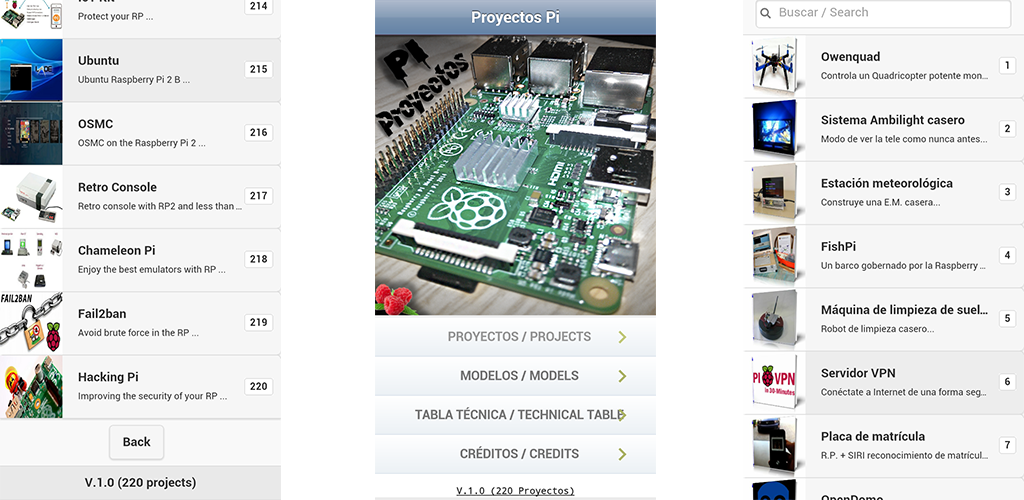Tap the Owenquad quadcopter thumbnail
1024x500 pixels.
click(774, 66)
